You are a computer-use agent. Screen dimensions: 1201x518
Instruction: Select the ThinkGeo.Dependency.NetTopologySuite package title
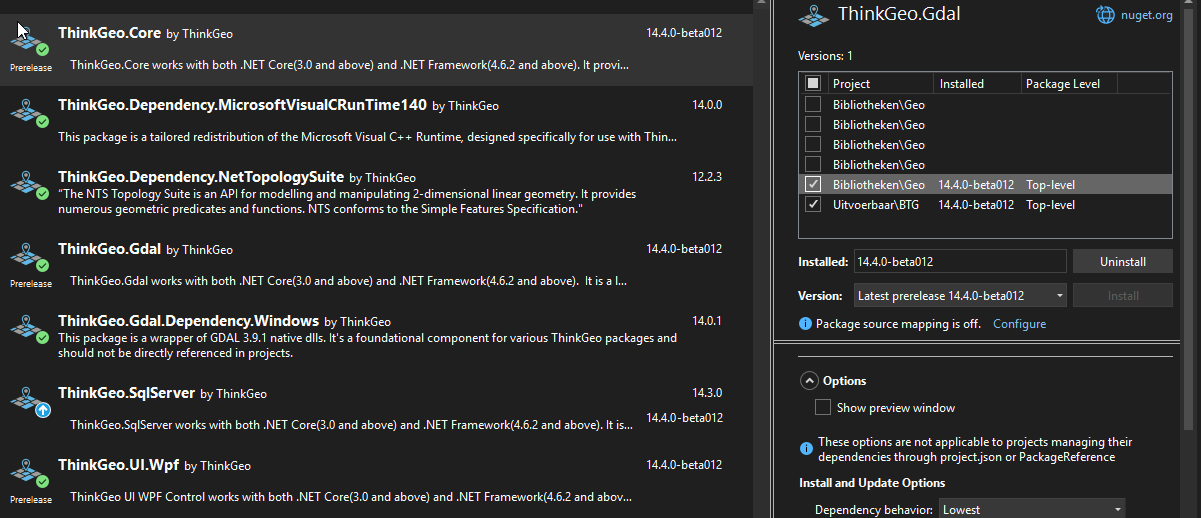coord(201,176)
